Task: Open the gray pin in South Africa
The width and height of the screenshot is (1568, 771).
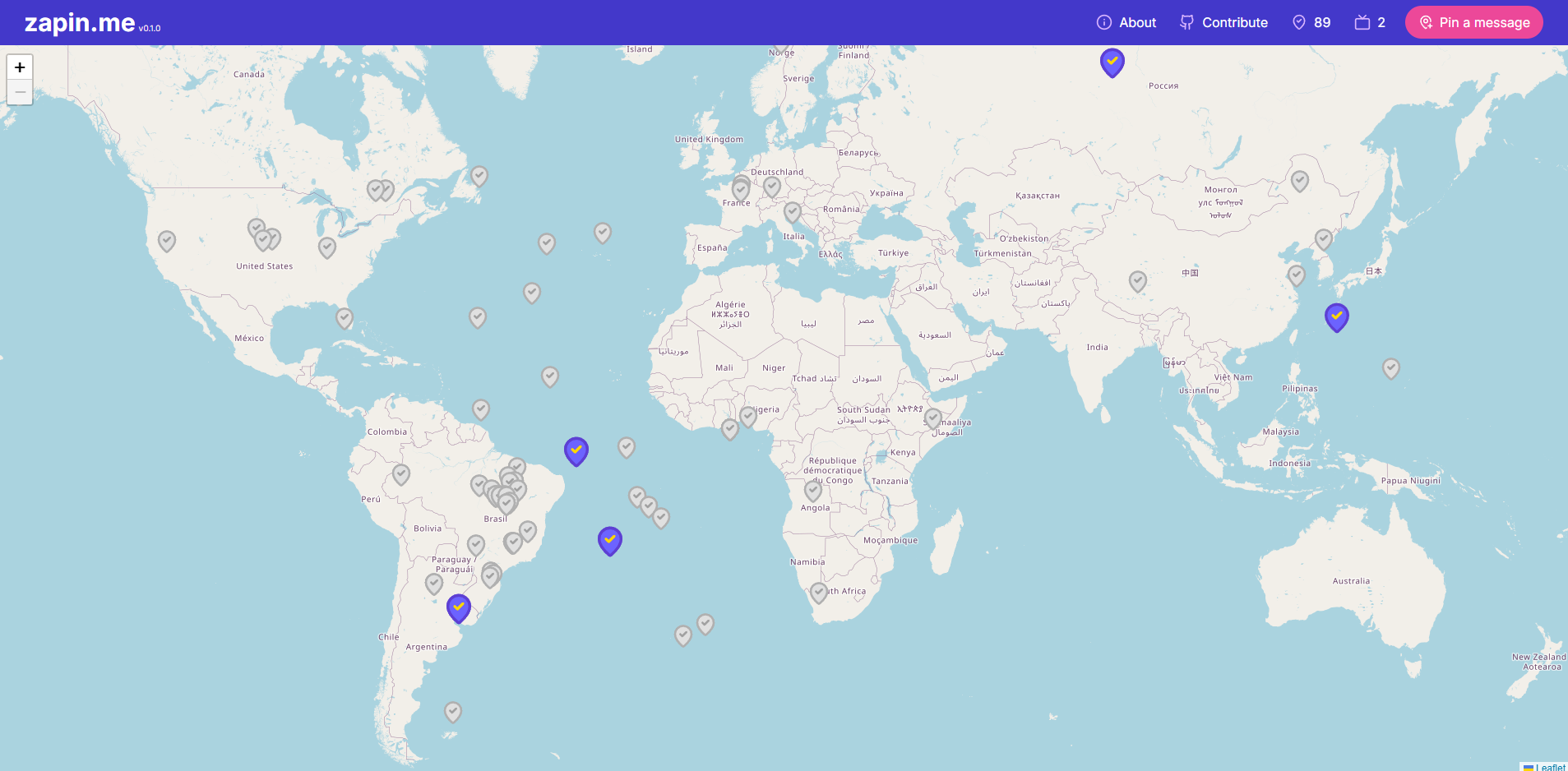Action: (x=818, y=592)
